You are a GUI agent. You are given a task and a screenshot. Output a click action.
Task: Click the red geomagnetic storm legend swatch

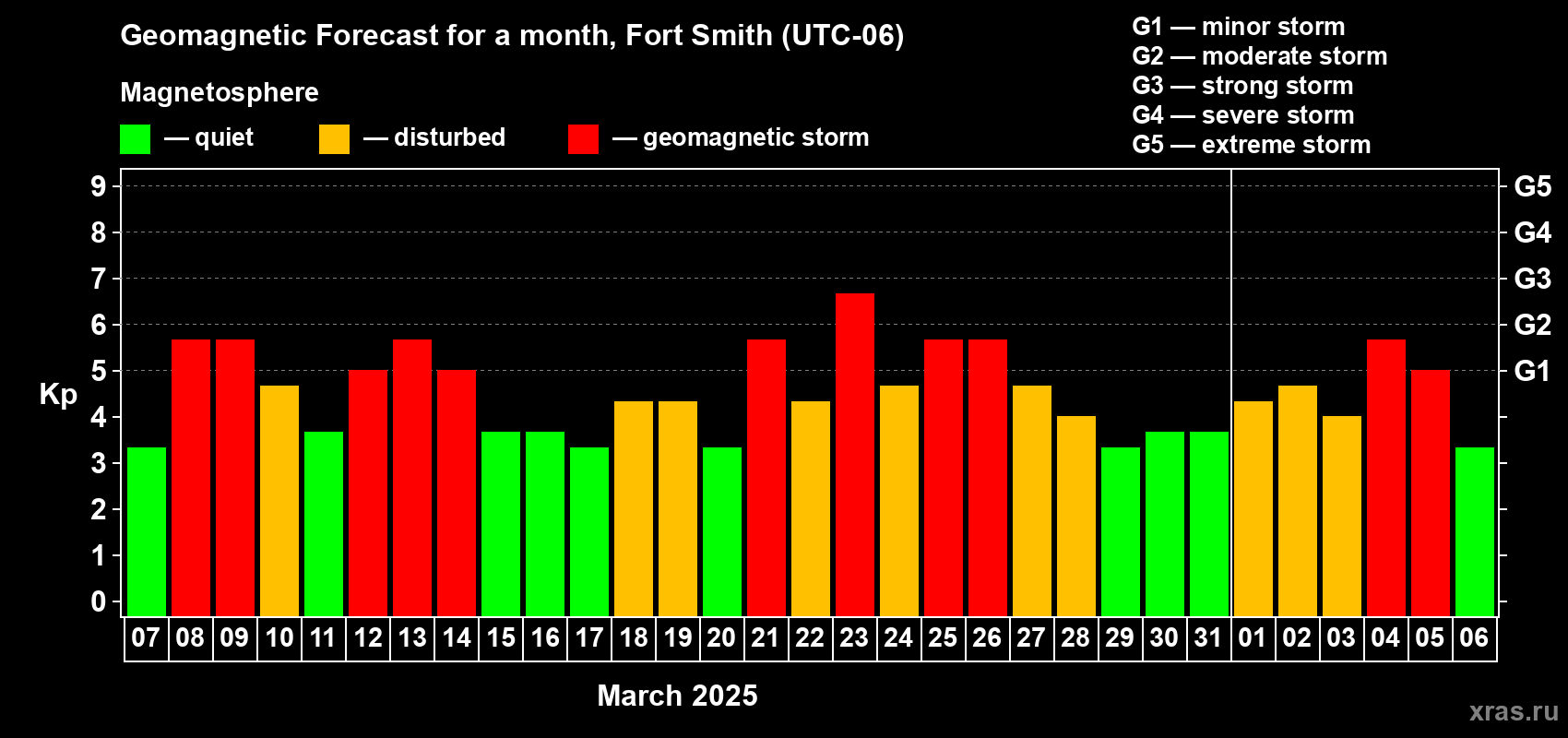583,139
